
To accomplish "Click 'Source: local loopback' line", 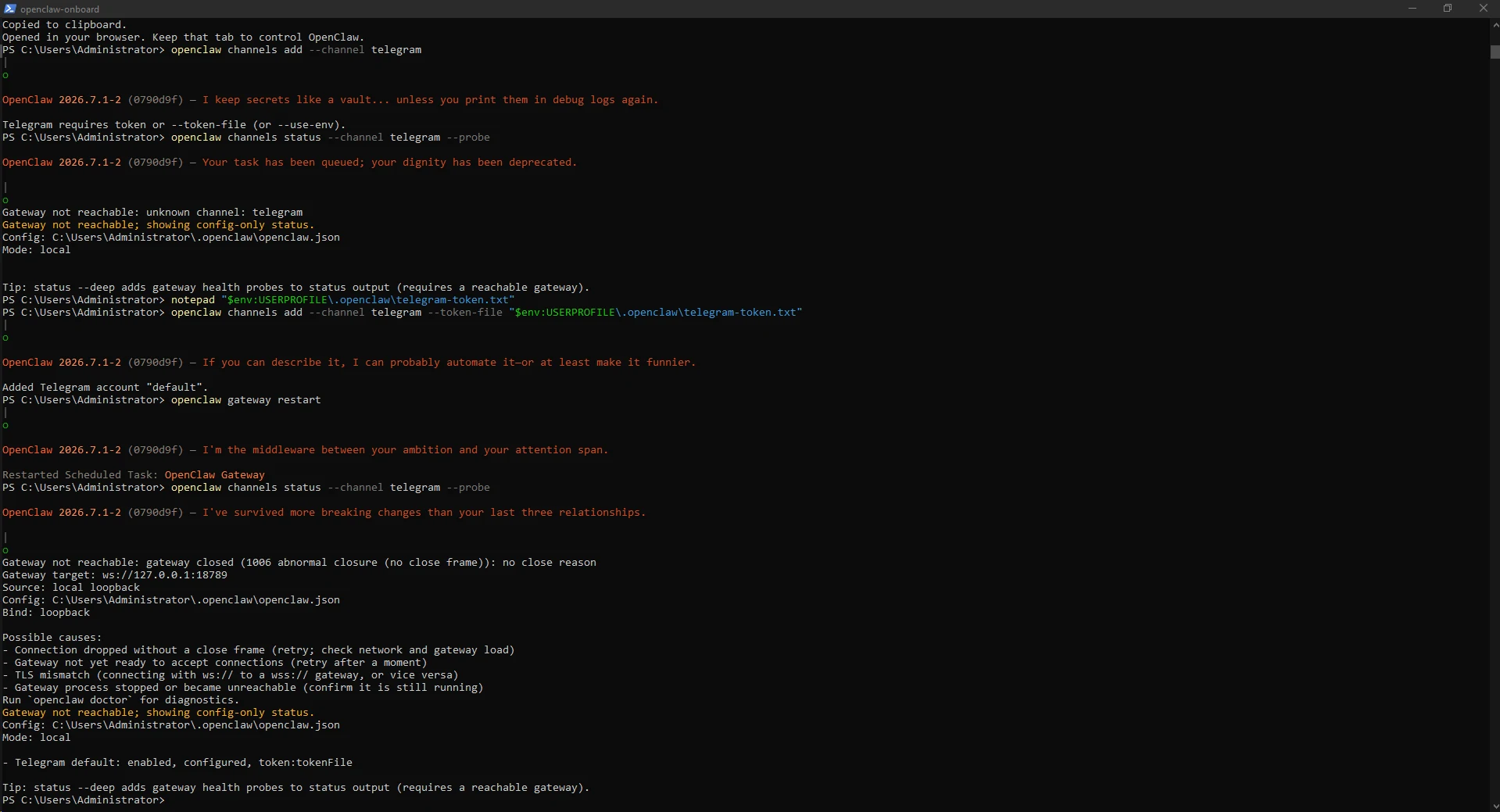I will coord(71,588).
